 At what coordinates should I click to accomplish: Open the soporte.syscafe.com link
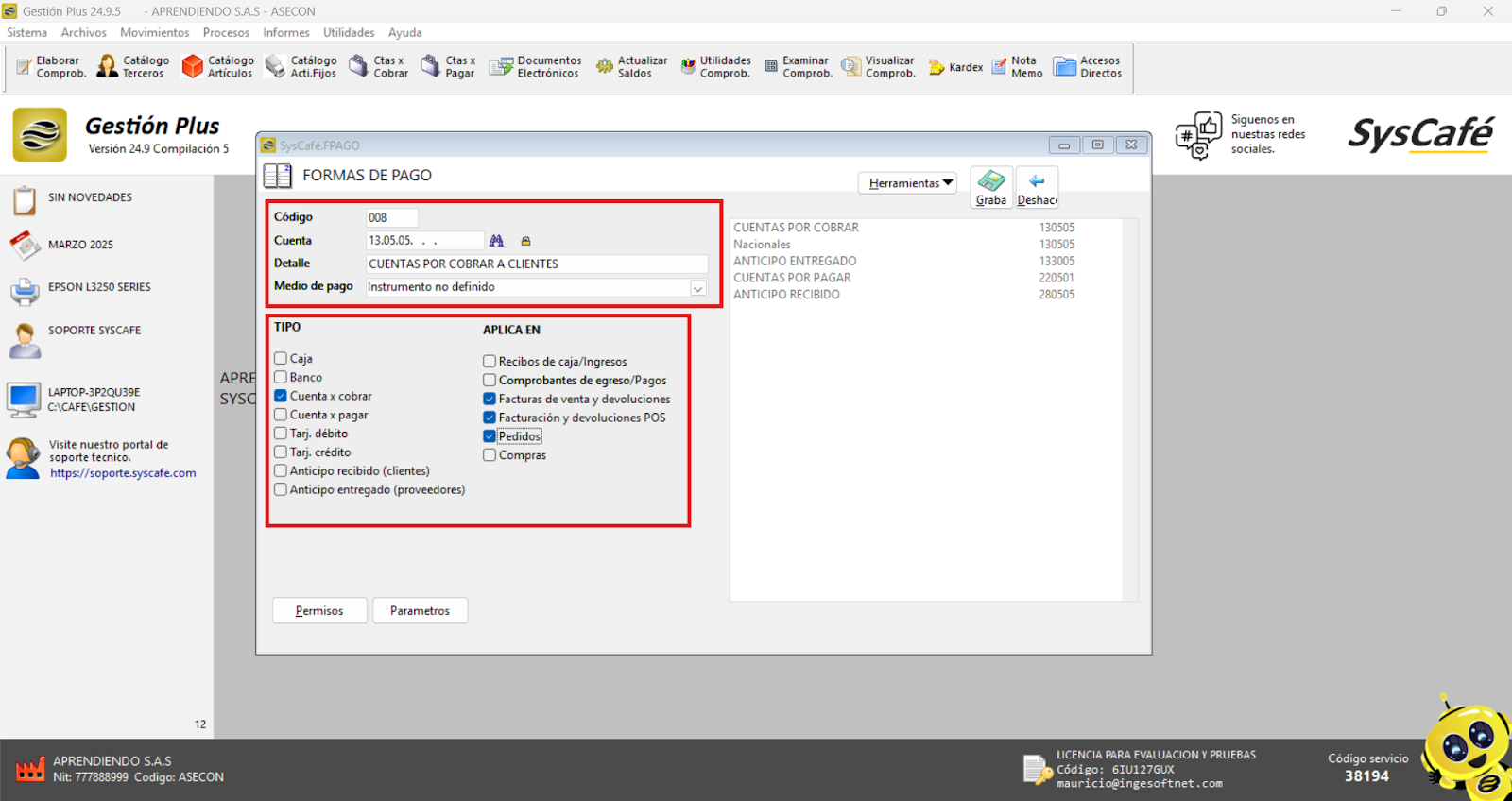pos(123,473)
